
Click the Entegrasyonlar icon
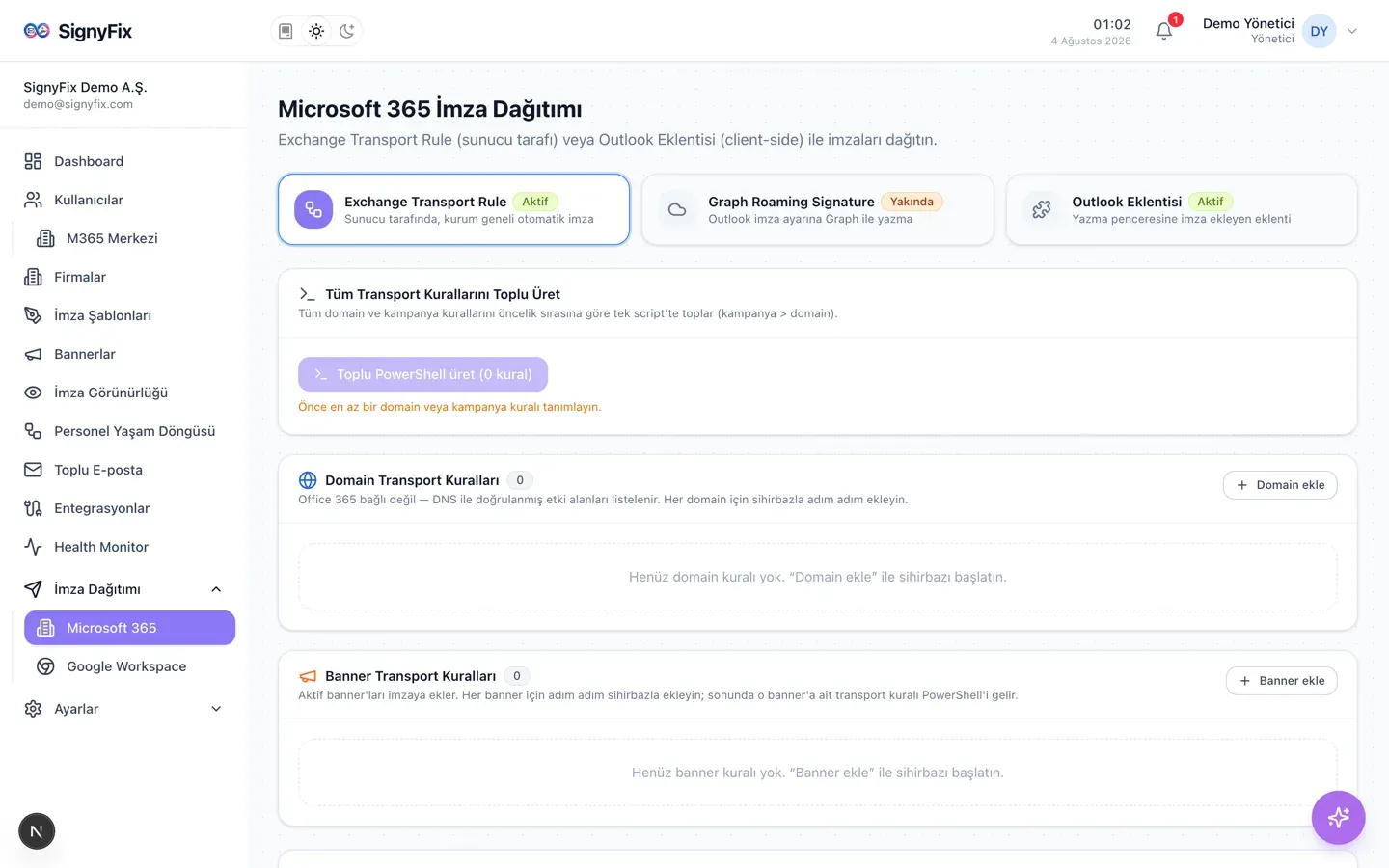tap(33, 508)
